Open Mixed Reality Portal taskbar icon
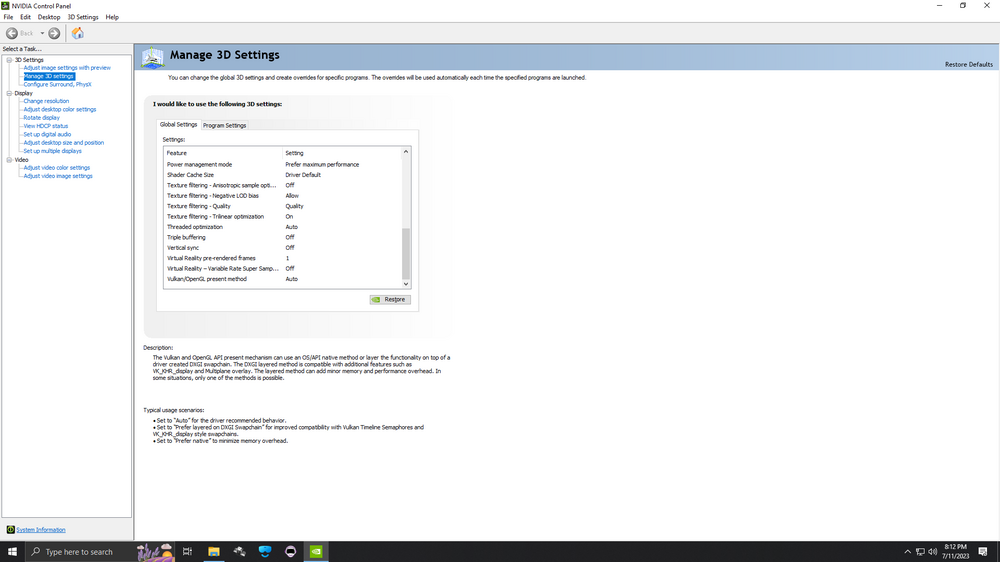Screen dimensions: 1000x562 tap(265, 552)
